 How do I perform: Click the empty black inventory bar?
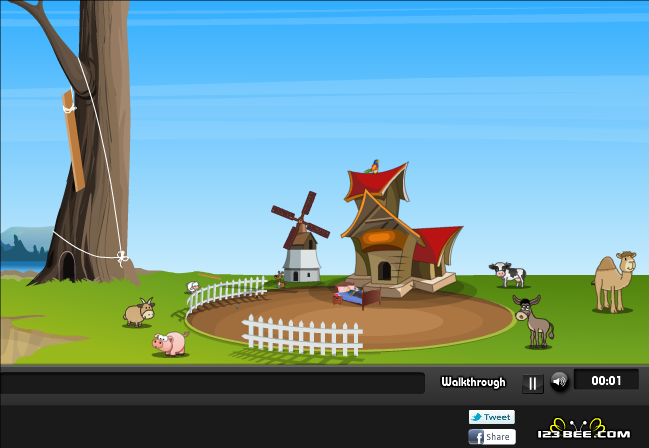click(x=212, y=383)
